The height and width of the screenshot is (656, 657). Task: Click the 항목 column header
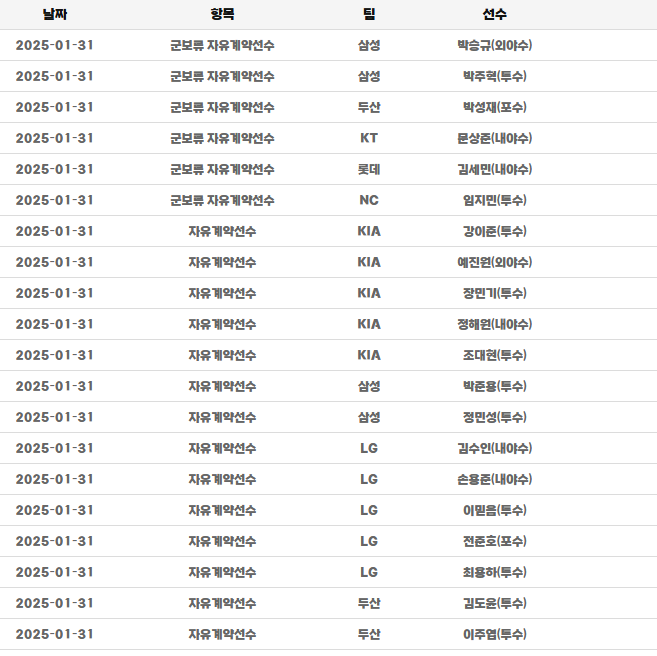click(x=222, y=14)
